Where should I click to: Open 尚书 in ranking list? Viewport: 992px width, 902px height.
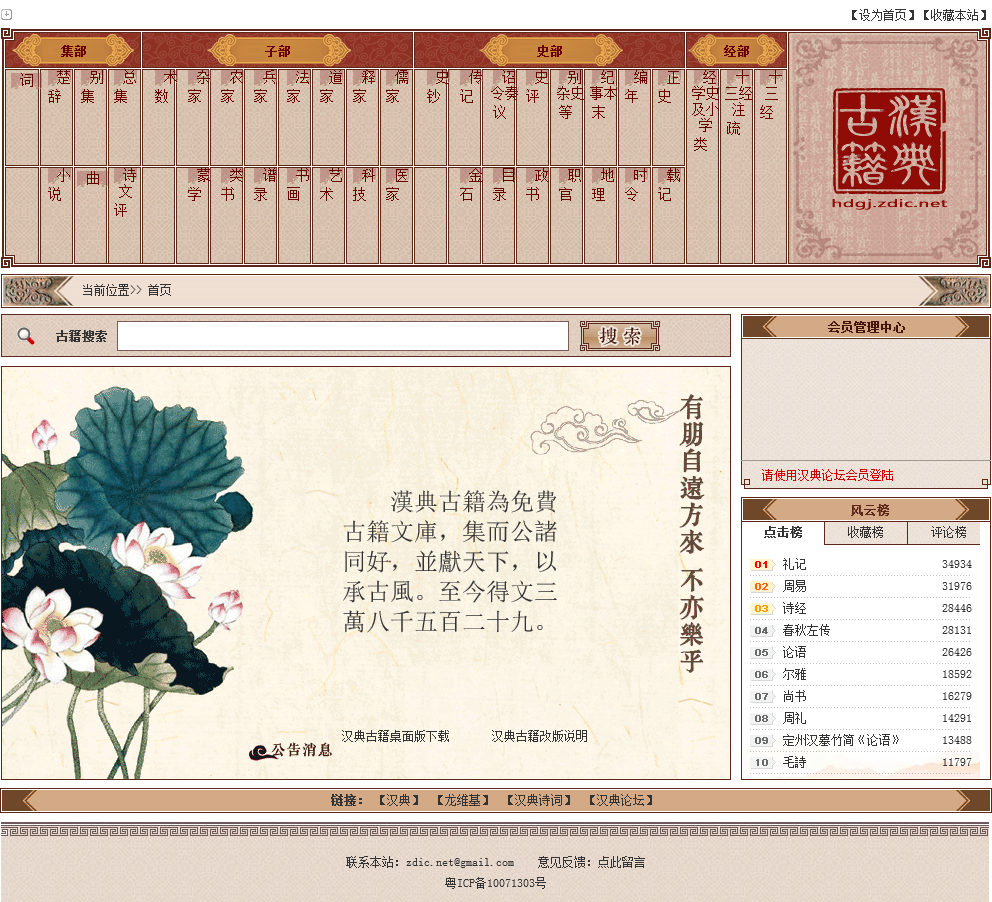pyautogui.click(x=794, y=696)
